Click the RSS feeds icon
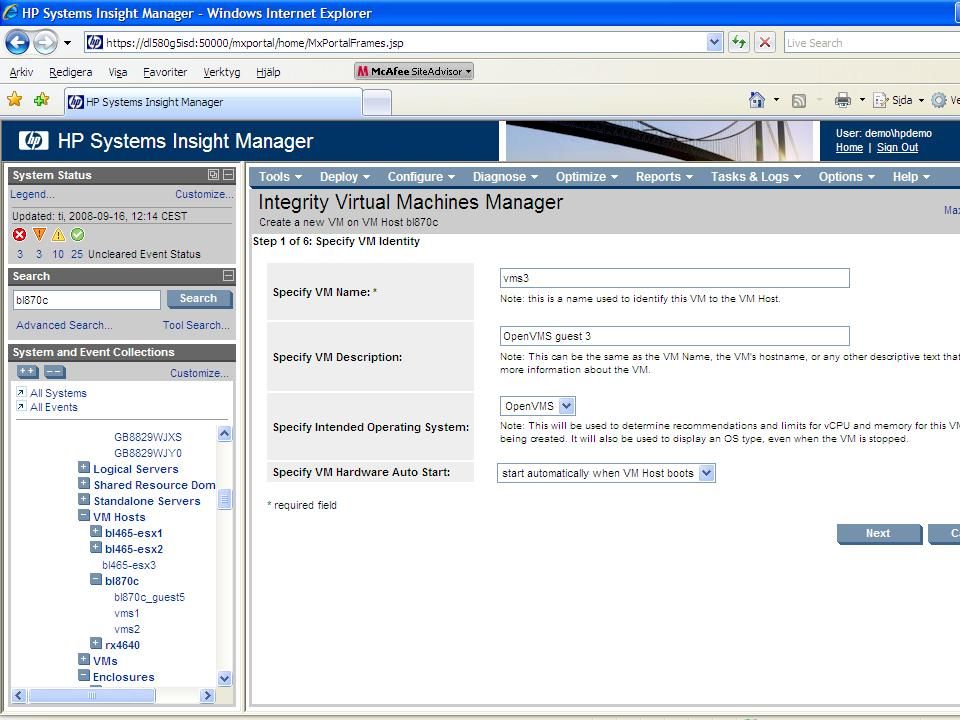 coord(798,100)
